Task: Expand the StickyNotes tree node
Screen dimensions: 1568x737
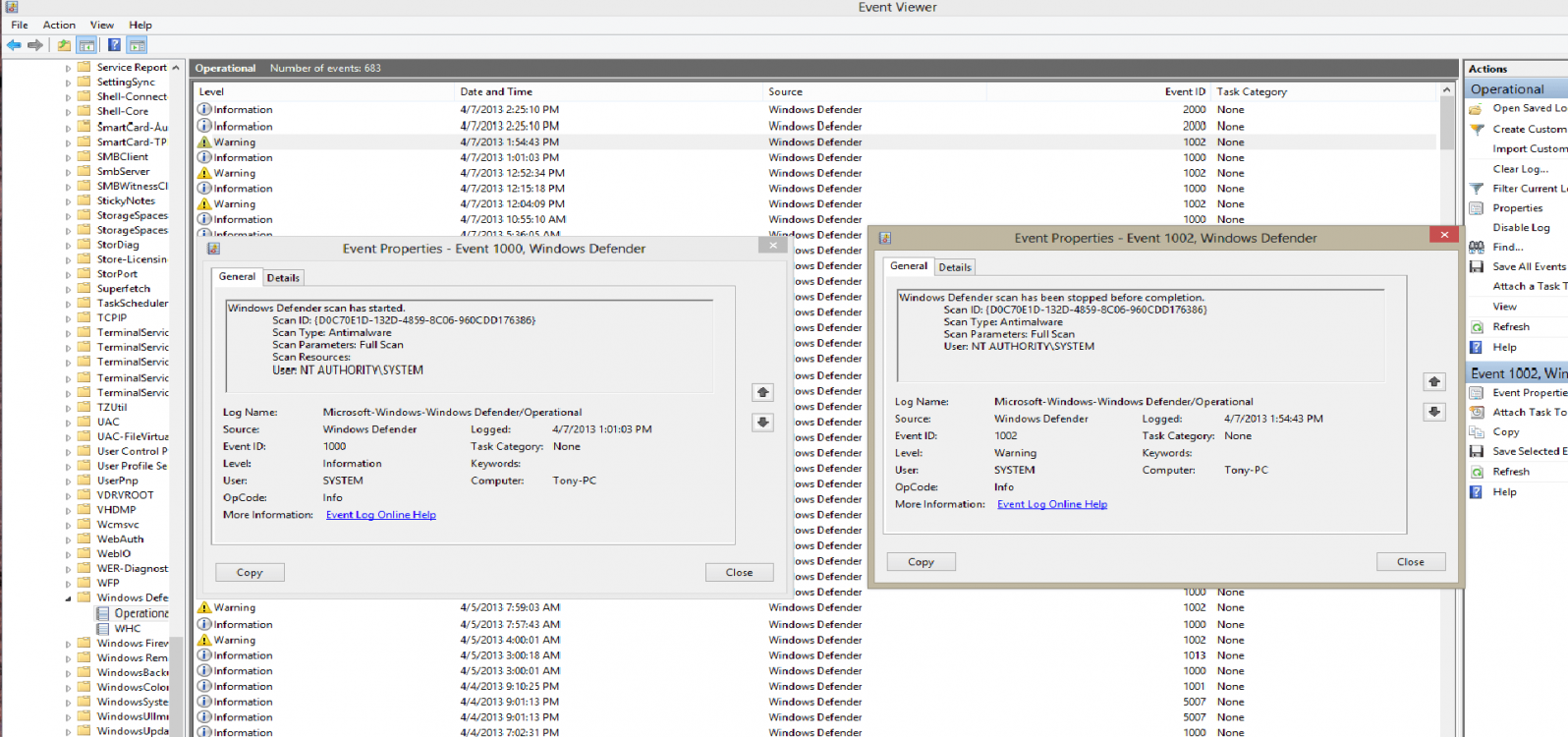Action: 68,201
